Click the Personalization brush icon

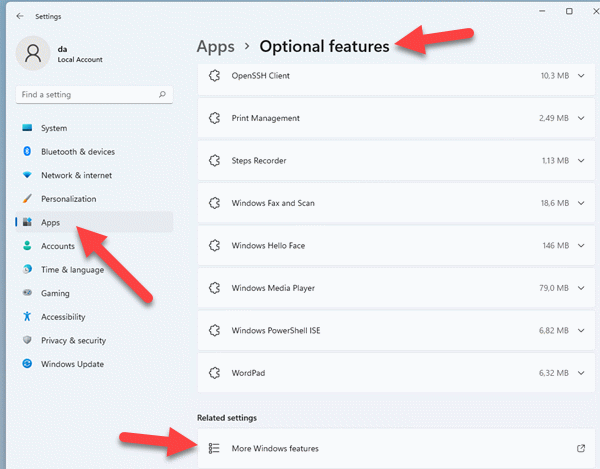[27, 199]
